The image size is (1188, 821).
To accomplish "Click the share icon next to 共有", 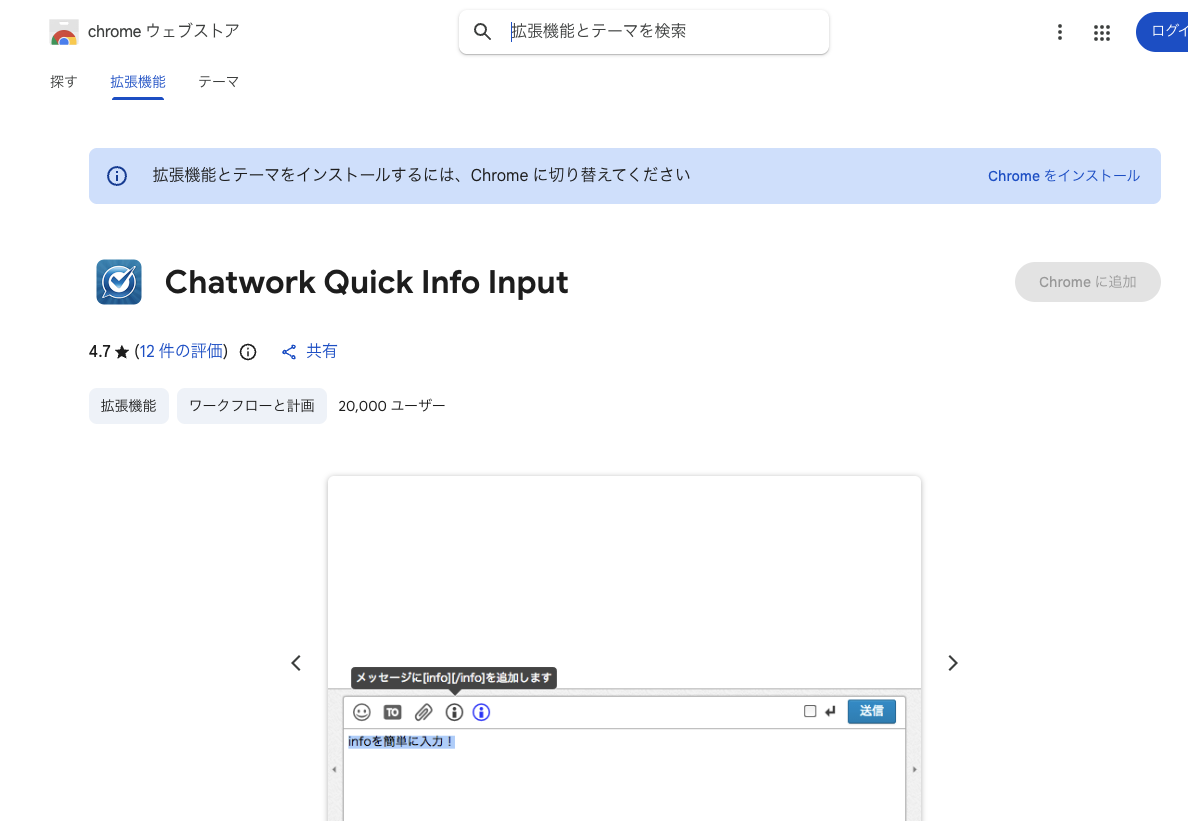I will (289, 351).
